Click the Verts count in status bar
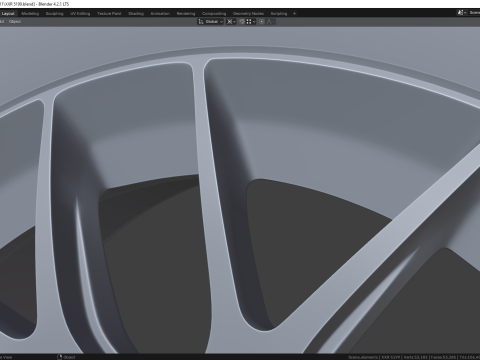This screenshot has width=480, height=360. pos(416,357)
